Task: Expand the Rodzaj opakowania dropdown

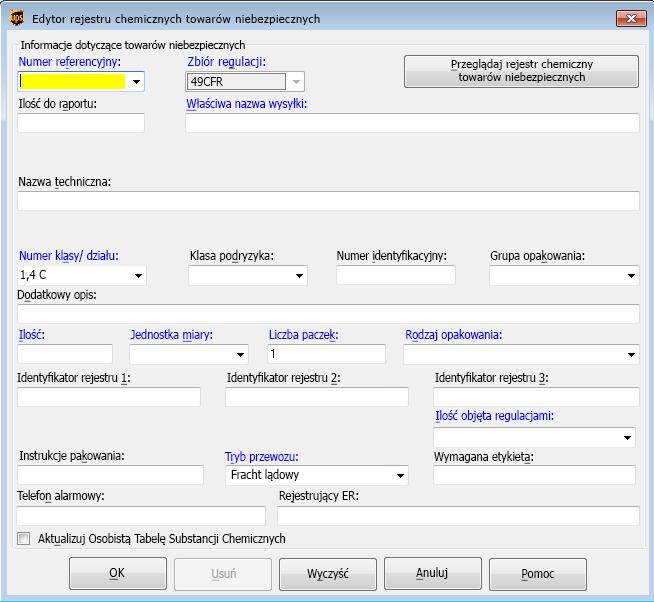Action: [631, 355]
